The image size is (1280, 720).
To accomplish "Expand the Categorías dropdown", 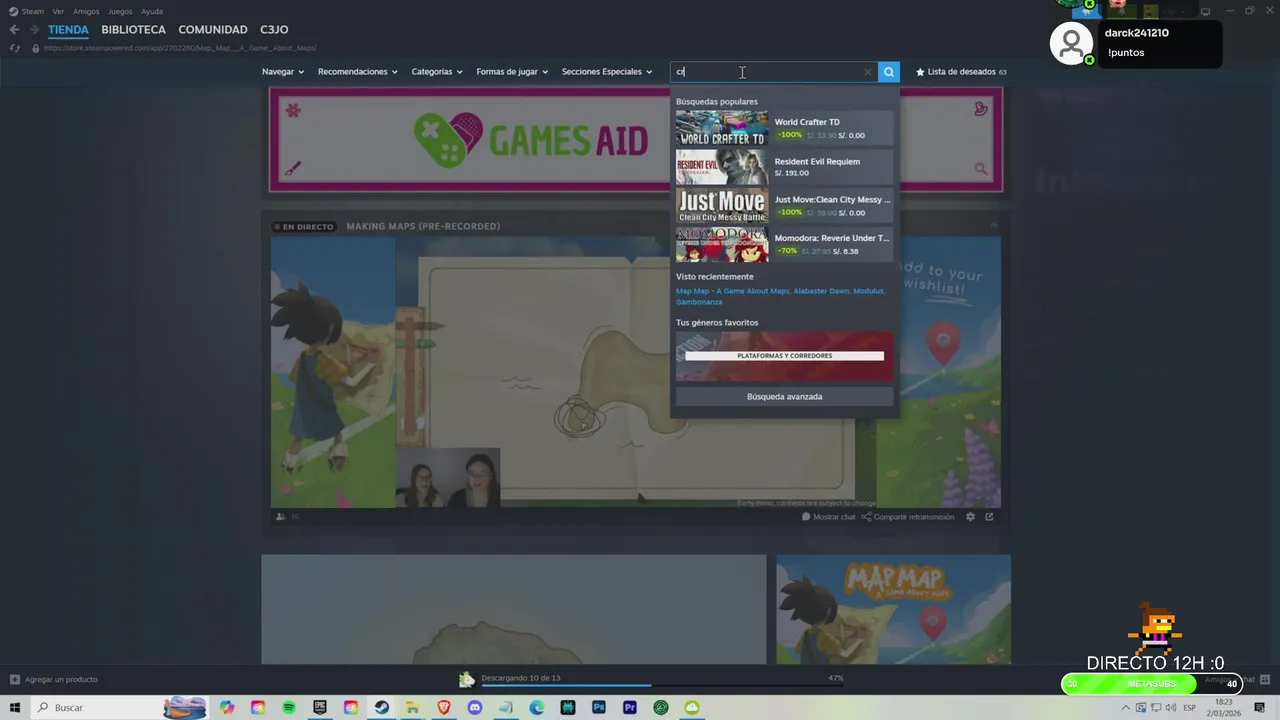I will 437,72.
